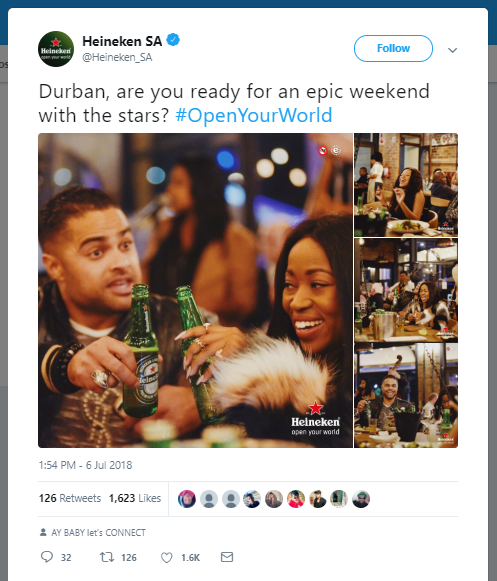497x581 pixels.
Task: Open the @Heineken_SA handle link
Action: pos(117,57)
